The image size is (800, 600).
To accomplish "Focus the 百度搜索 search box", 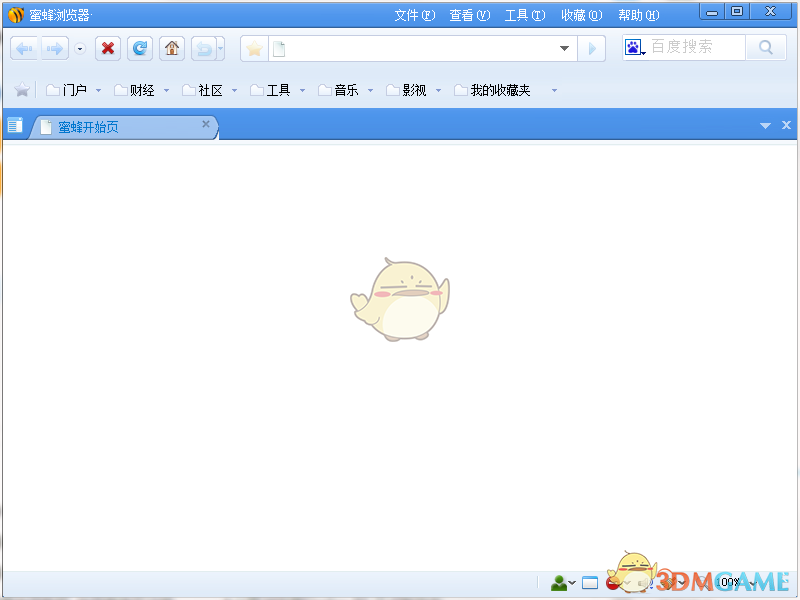I will (696, 47).
